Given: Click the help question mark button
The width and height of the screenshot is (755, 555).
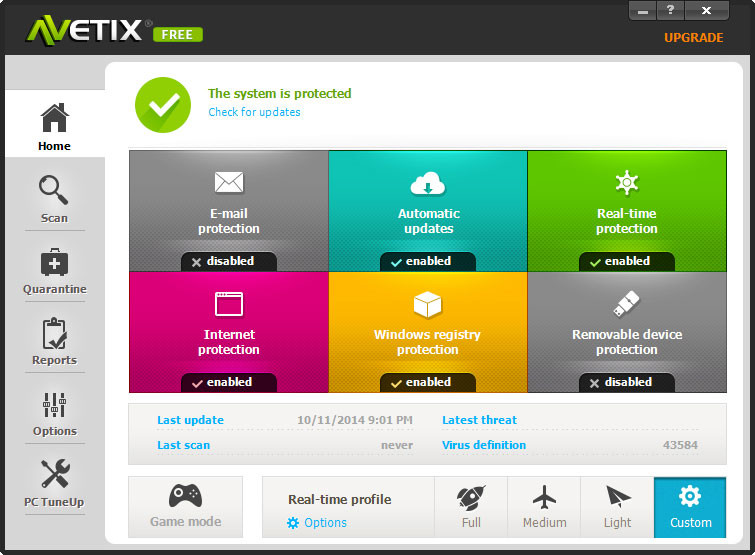Looking at the screenshot, I should (x=670, y=10).
